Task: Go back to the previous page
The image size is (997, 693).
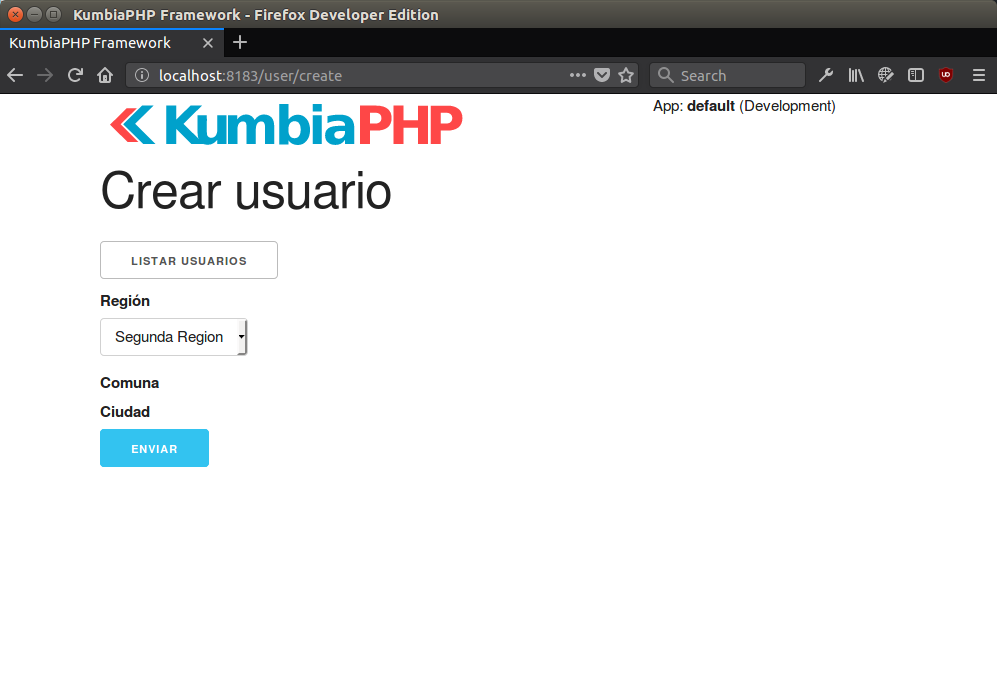Action: pos(15,76)
